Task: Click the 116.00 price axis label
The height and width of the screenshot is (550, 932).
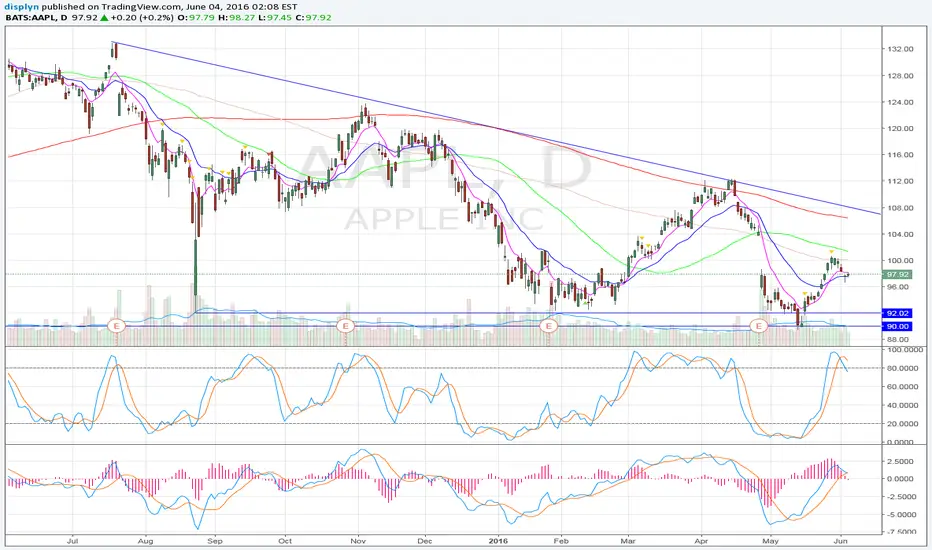Action: [x=900, y=155]
